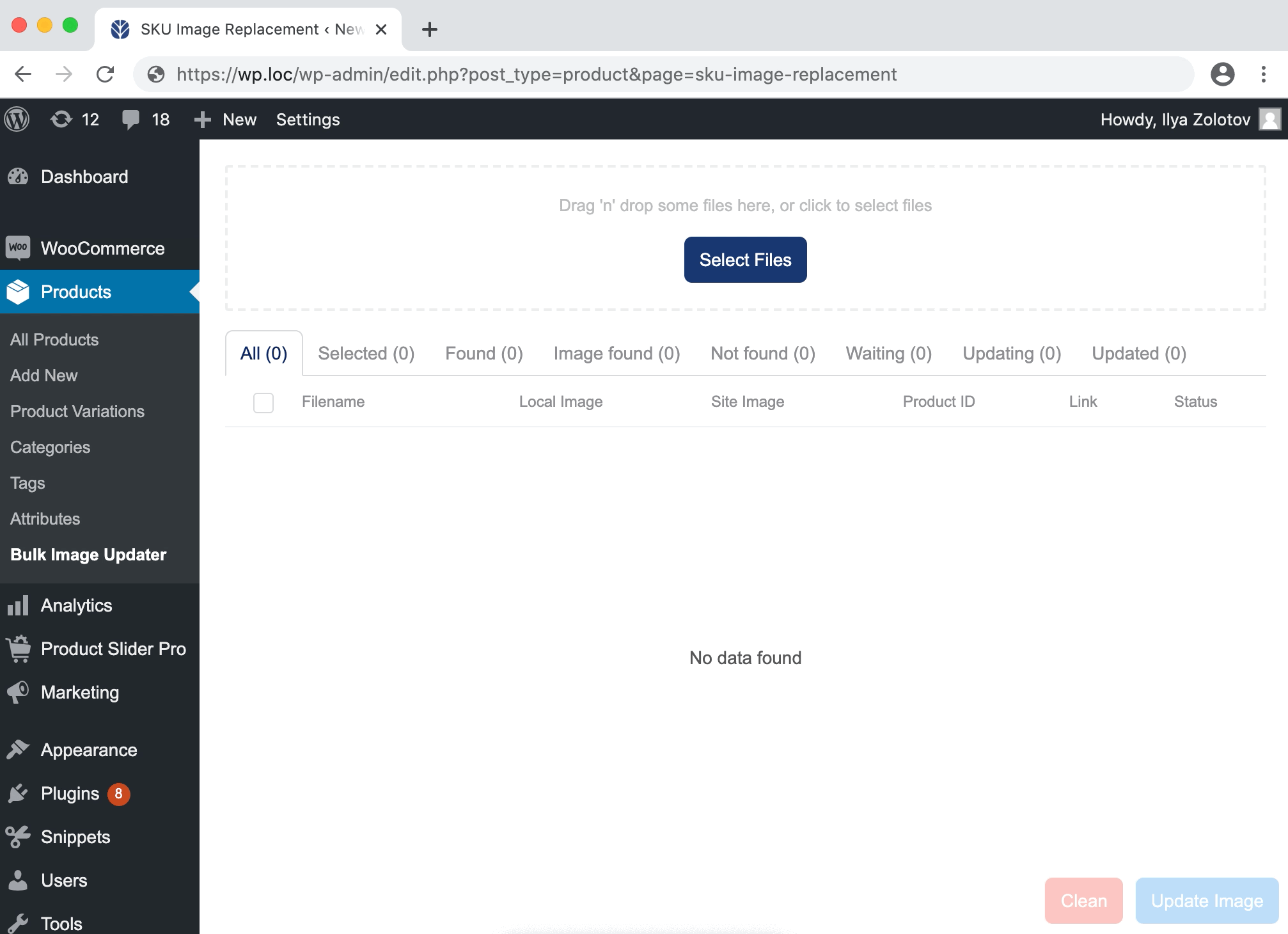
Task: Open the Tags submenu link
Action: tap(27, 483)
